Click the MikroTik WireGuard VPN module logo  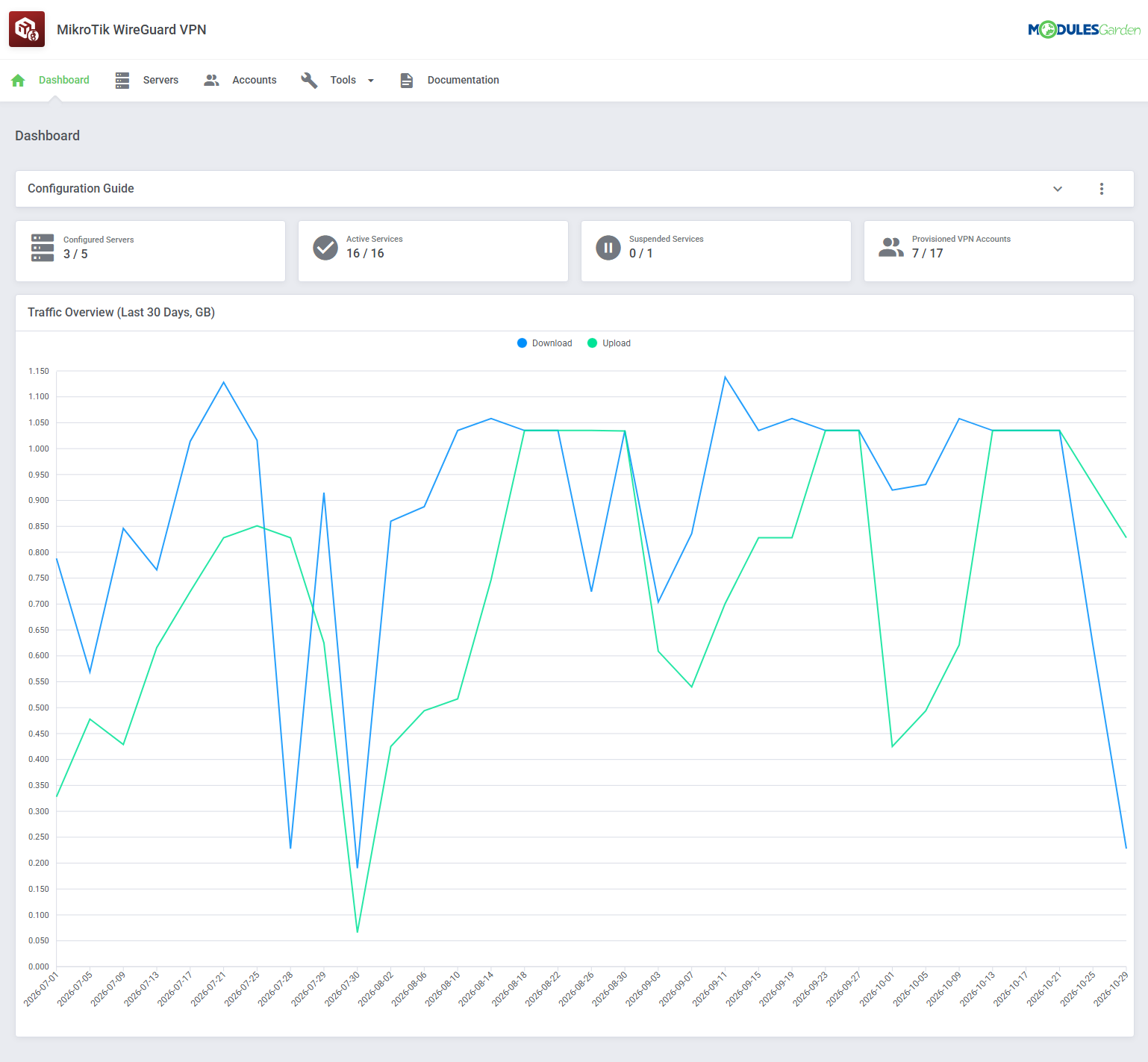[x=27, y=29]
